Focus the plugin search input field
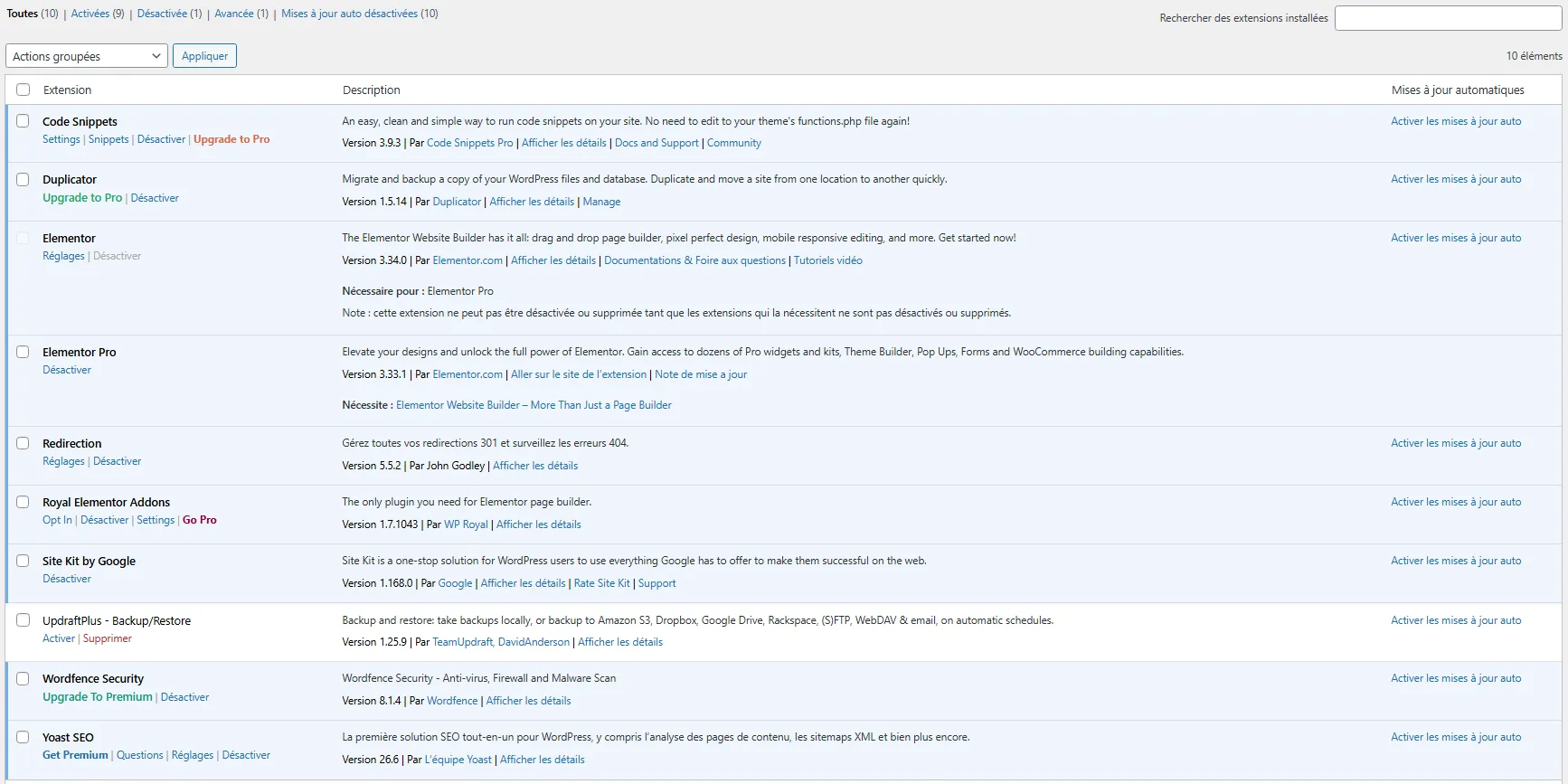Image resolution: width=1568 pixels, height=784 pixels. tap(1448, 18)
